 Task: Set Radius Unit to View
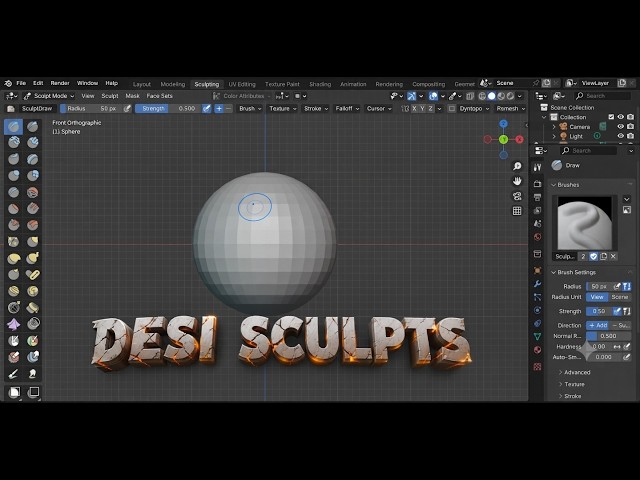pyautogui.click(x=597, y=297)
